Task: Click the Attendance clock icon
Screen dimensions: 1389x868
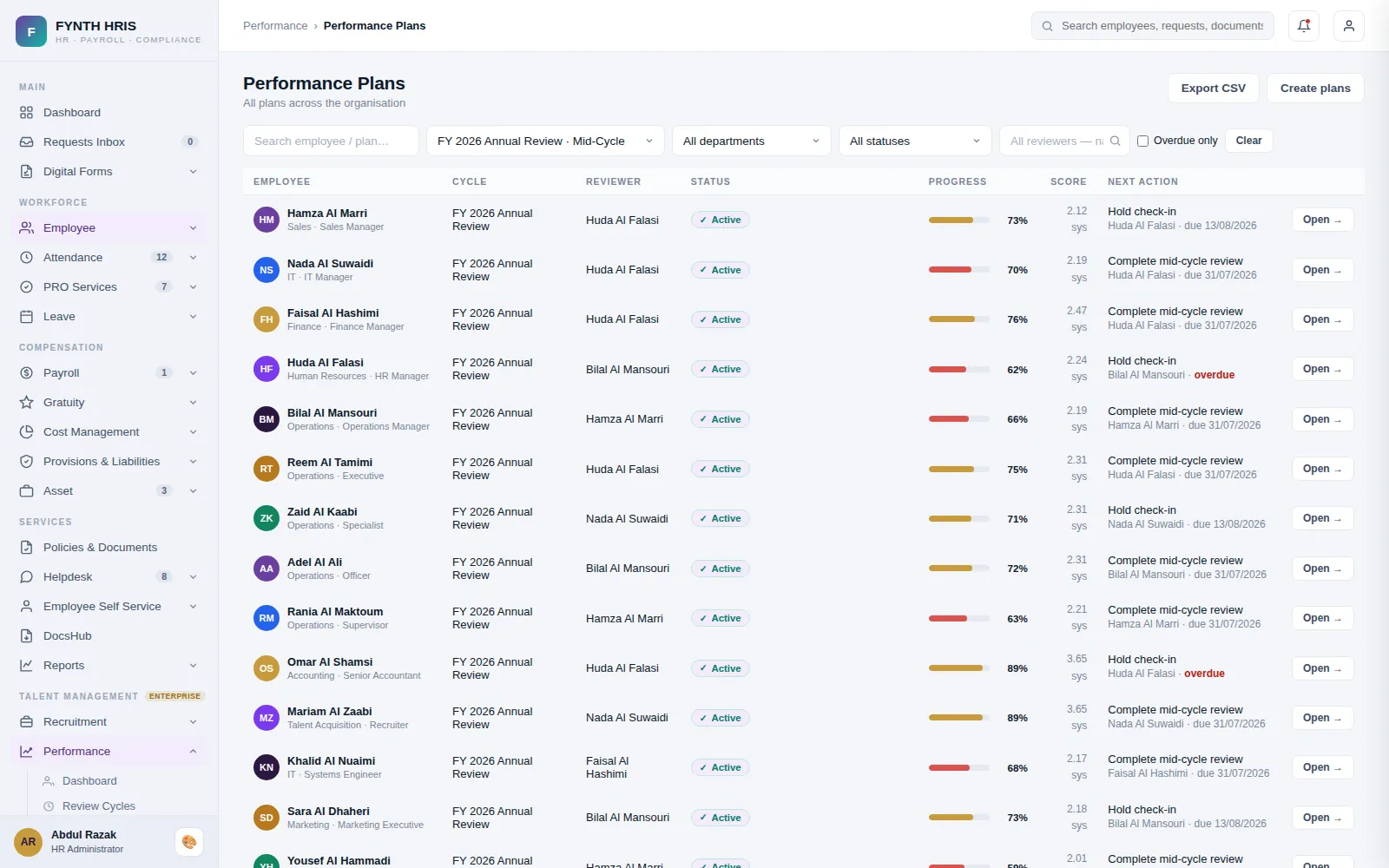Action: 27,258
